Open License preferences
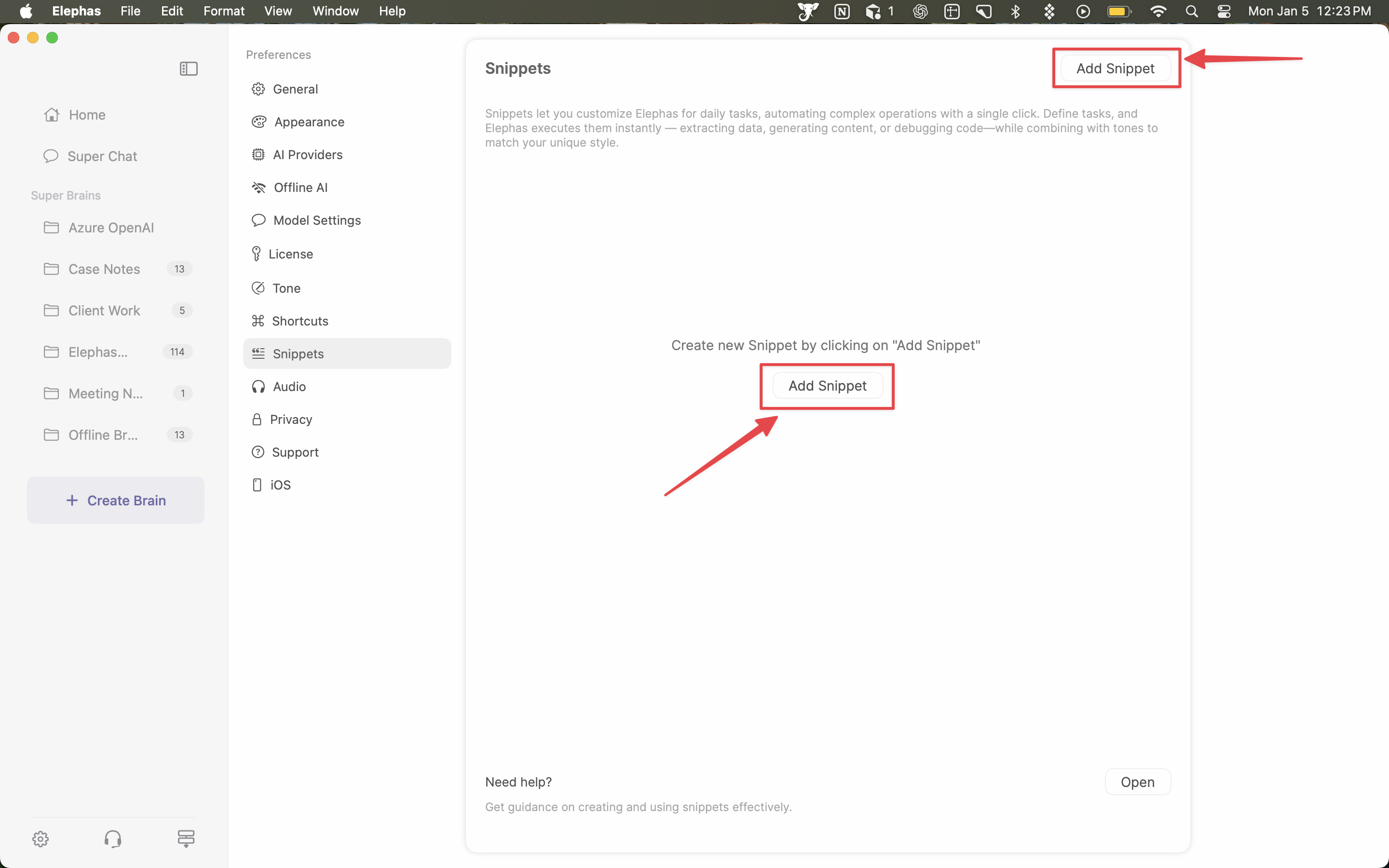Viewport: 1389px width, 868px height. pos(347,254)
